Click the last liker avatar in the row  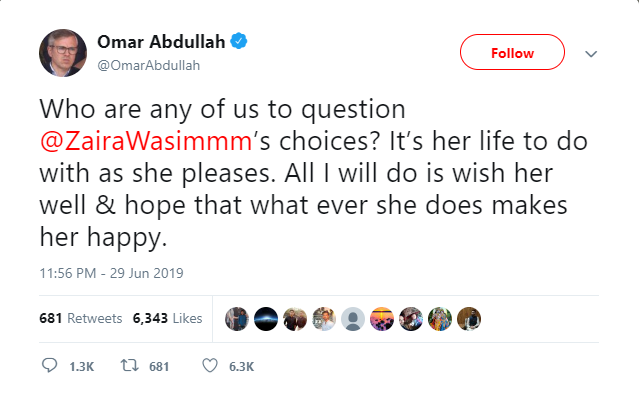[469, 318]
